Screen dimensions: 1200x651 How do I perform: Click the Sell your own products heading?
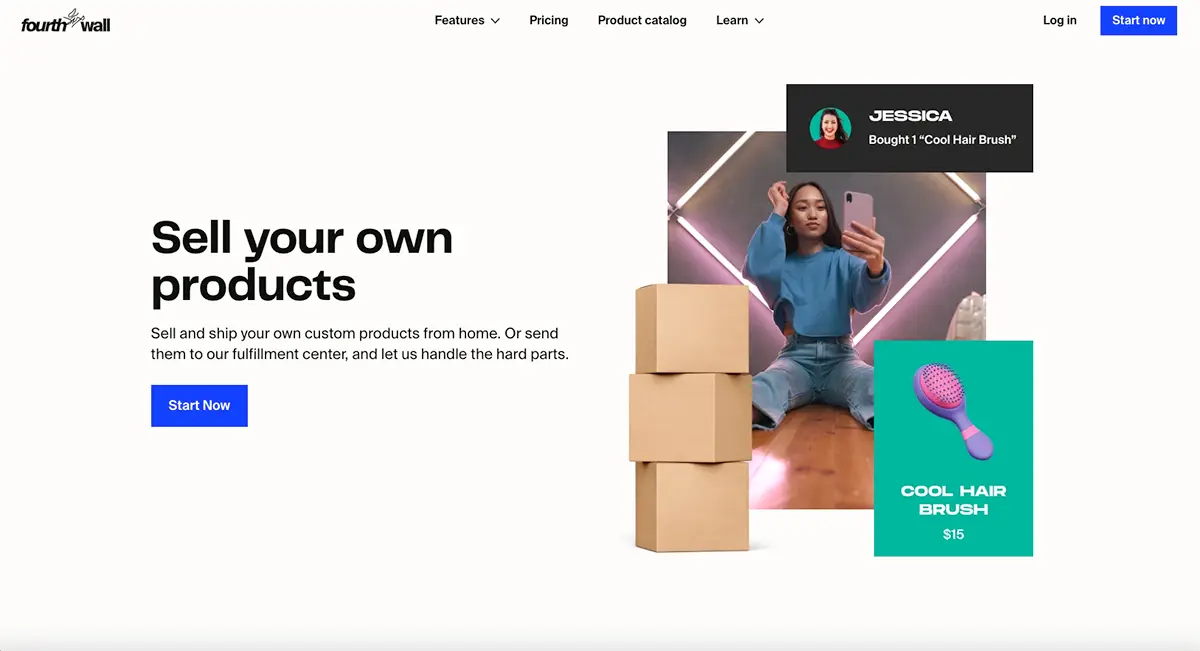(x=302, y=261)
